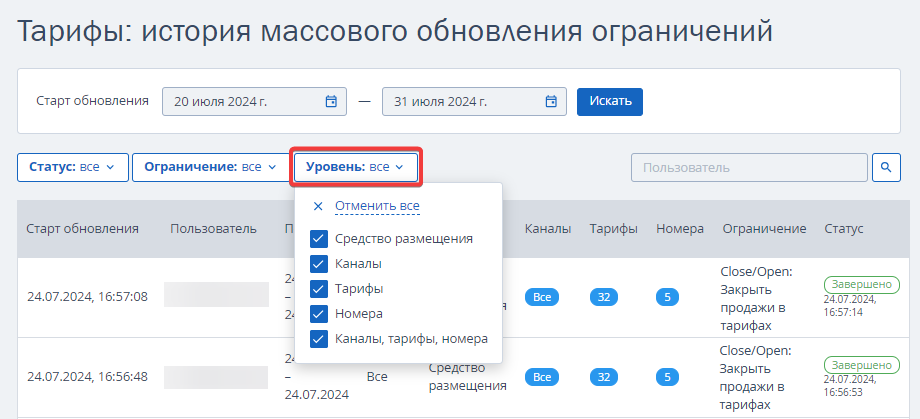The image size is (920, 419).
Task: Collapse the Уровень filter dropdown
Action: click(x=356, y=167)
